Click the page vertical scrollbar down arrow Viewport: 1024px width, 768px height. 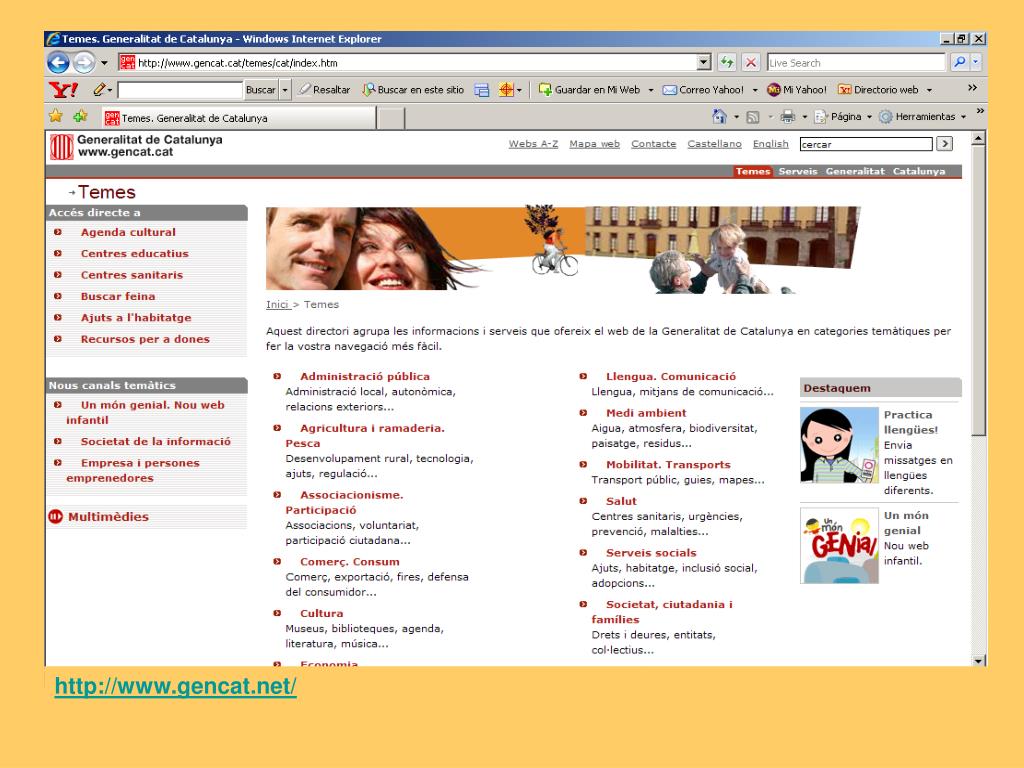point(978,660)
